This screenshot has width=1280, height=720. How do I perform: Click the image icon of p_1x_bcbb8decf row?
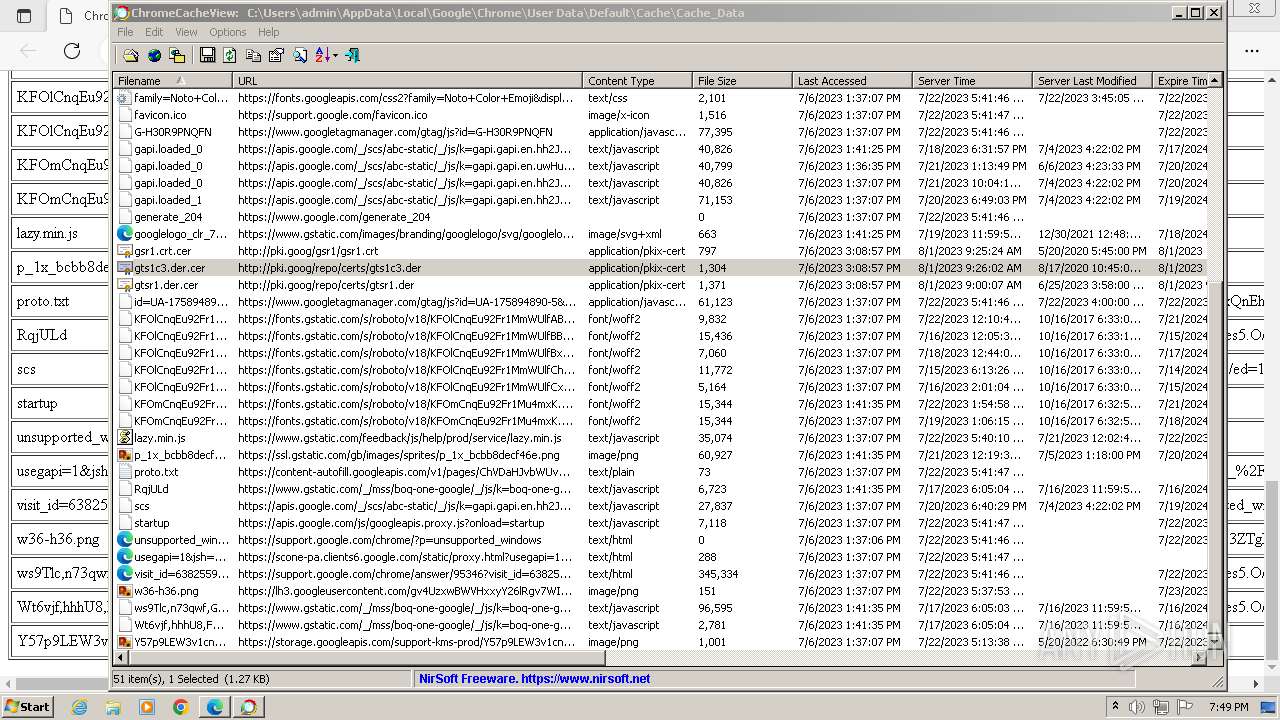tap(125, 455)
